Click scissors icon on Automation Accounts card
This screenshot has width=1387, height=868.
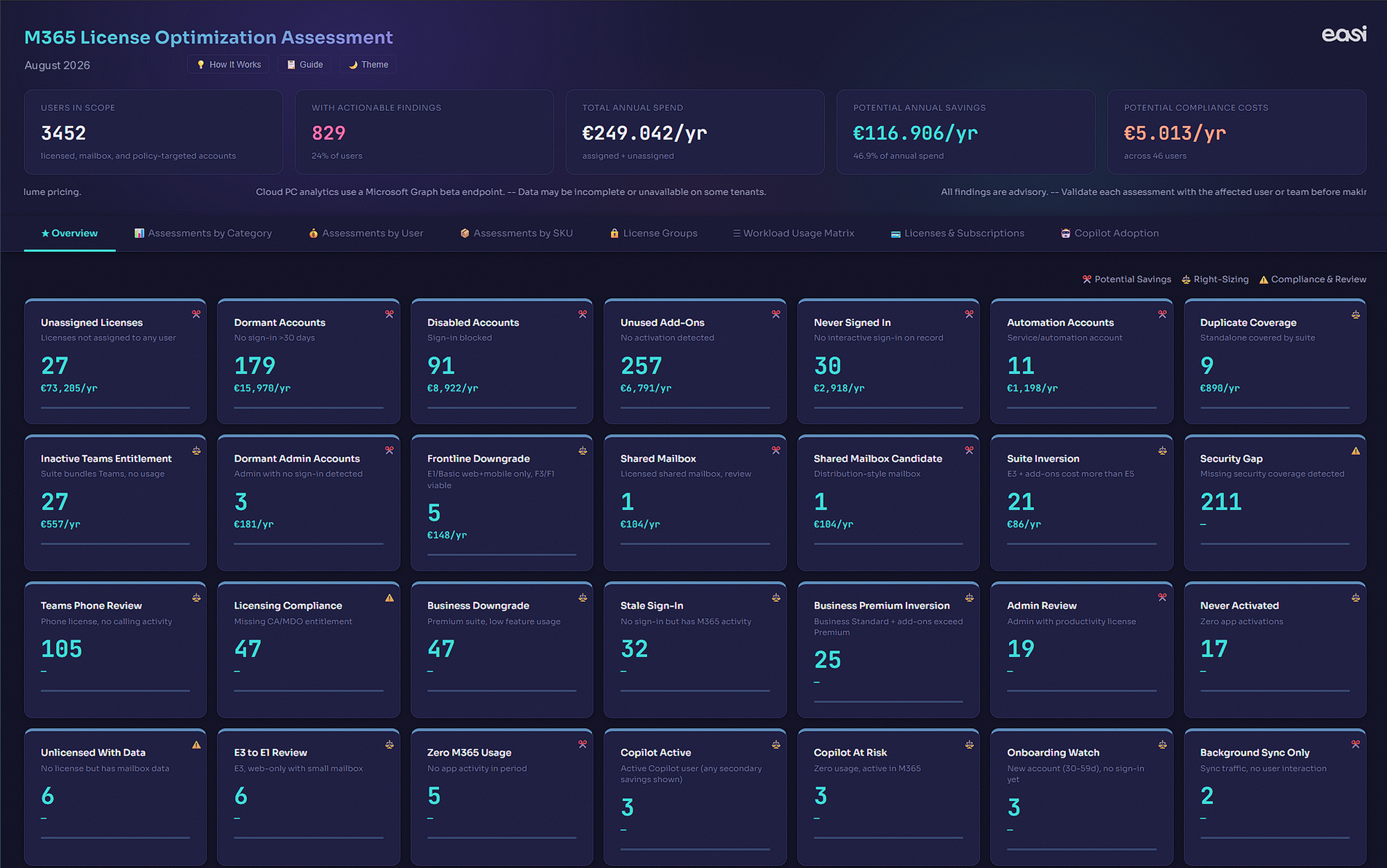pos(1162,314)
